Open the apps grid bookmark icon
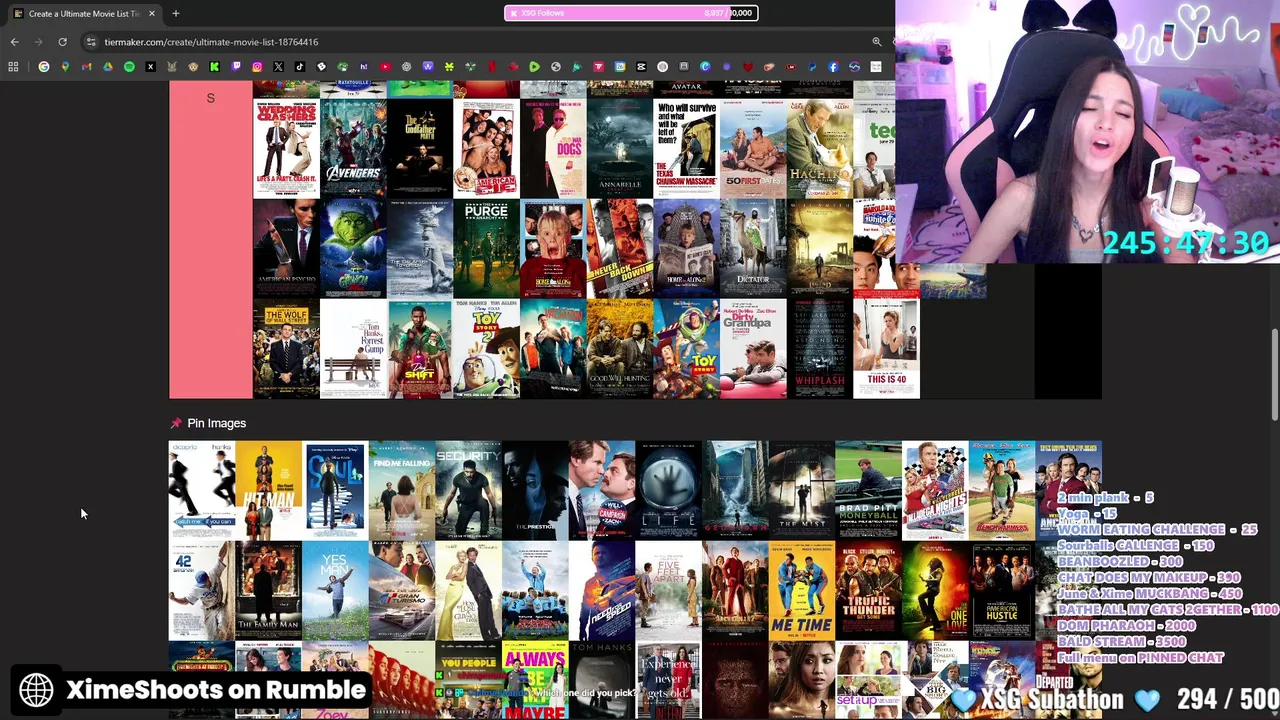 tap(13, 67)
